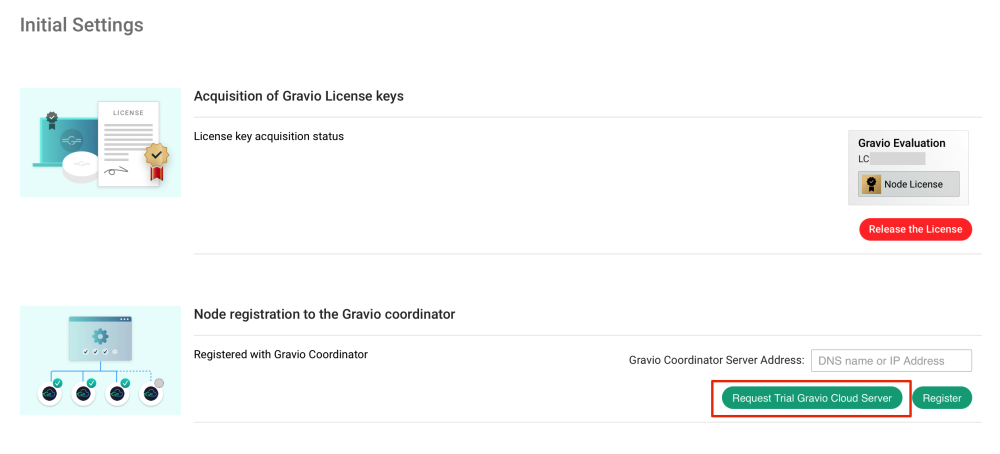The image size is (1000, 454).
Task: Click the Node License badge icon
Action: (871, 185)
